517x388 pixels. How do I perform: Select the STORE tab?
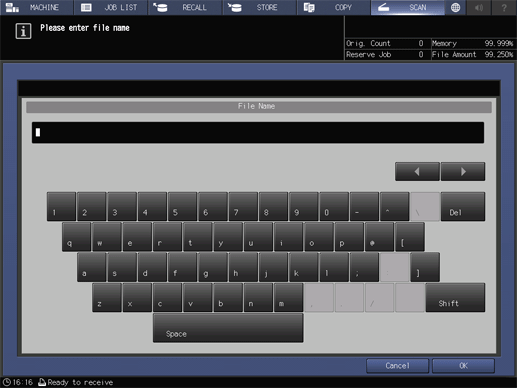pyautogui.click(x=260, y=7)
